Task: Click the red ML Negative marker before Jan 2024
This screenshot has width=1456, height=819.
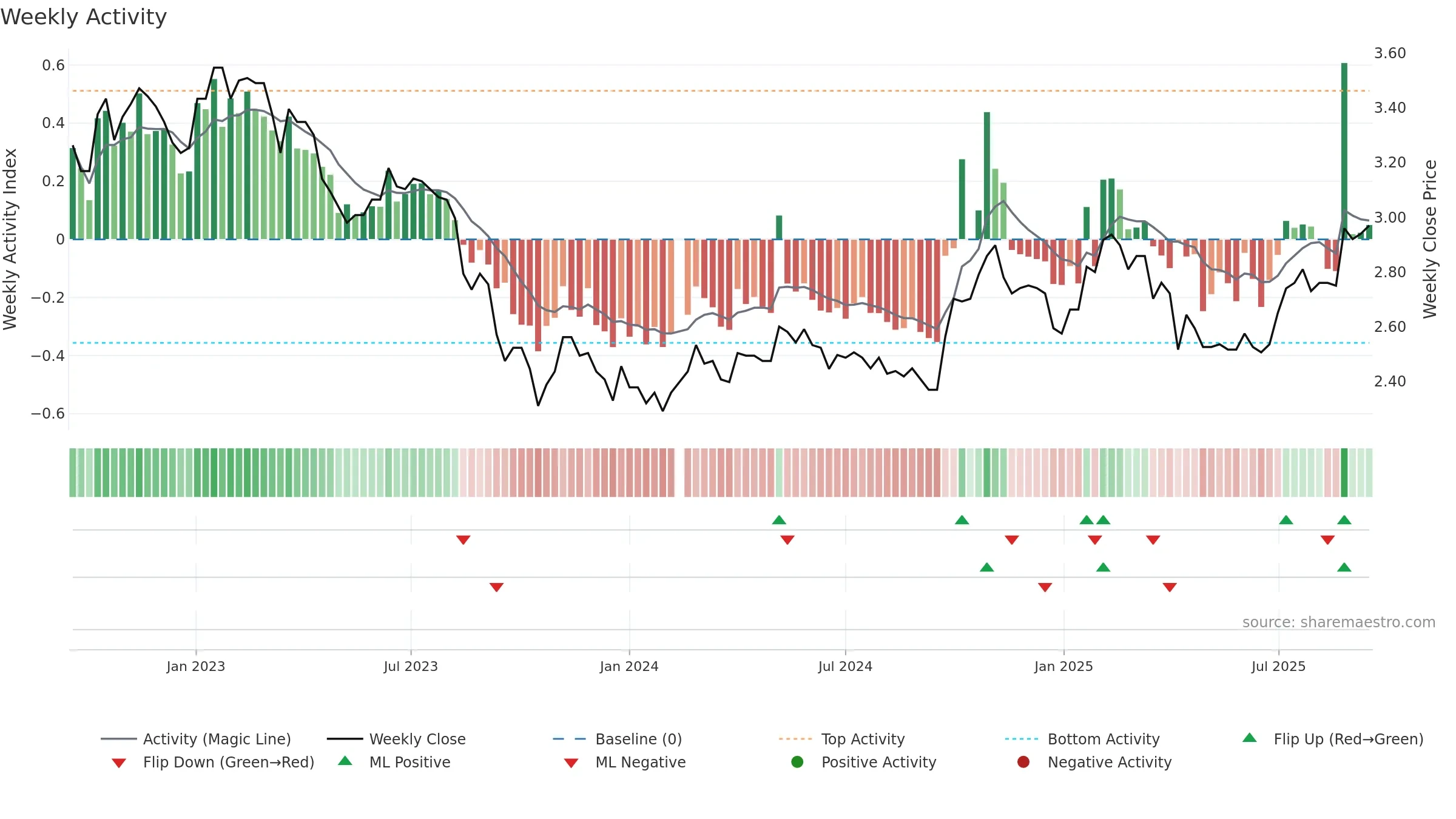Action: click(497, 587)
